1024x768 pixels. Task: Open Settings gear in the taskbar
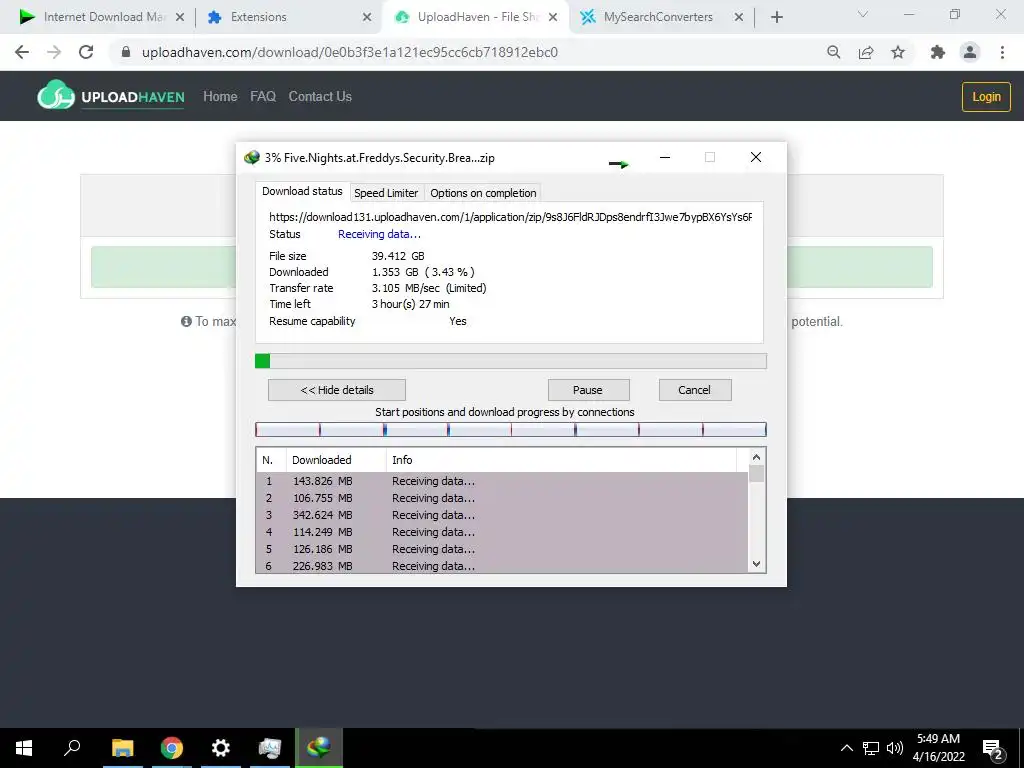tap(221, 748)
